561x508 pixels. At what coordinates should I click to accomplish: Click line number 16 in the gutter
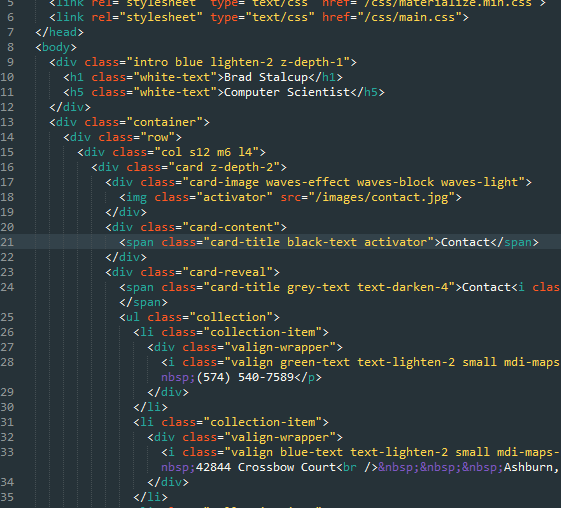point(7,167)
